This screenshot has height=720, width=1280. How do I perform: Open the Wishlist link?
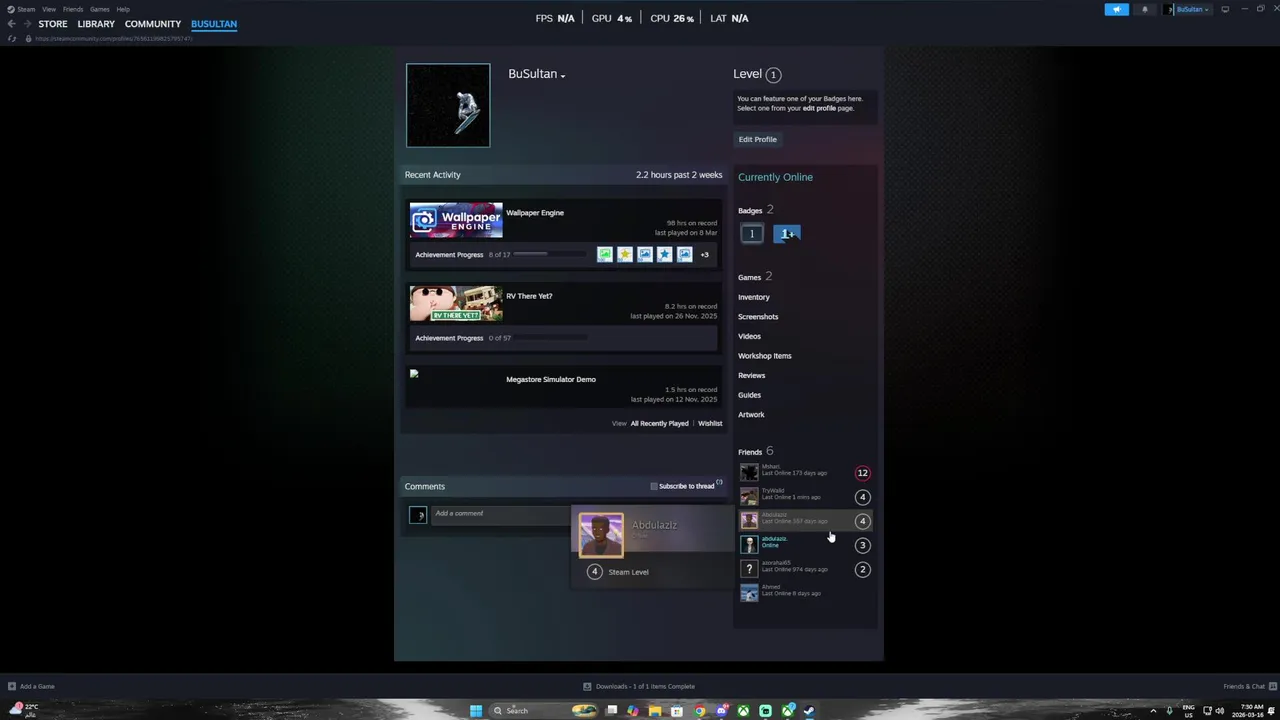(x=710, y=423)
